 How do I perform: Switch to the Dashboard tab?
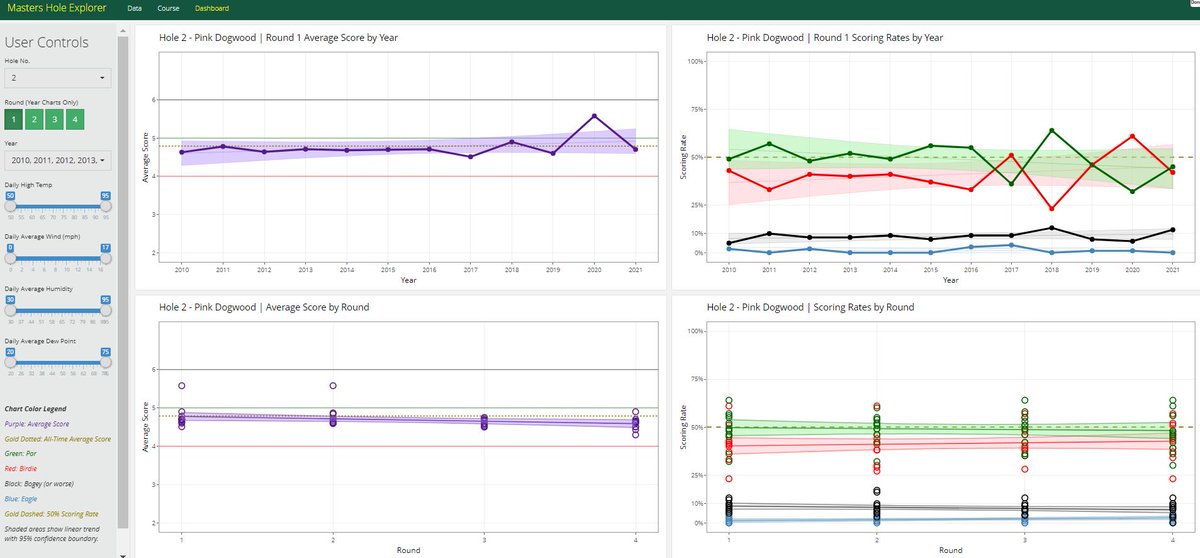[211, 8]
